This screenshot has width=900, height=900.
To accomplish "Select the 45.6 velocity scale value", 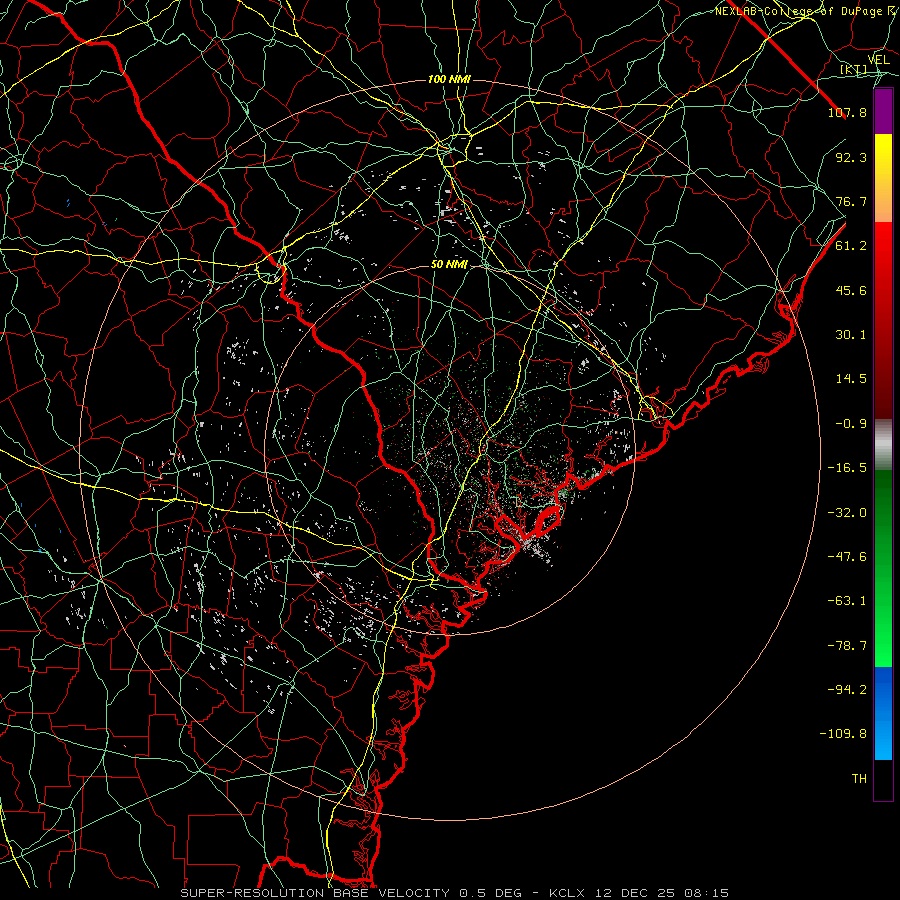I will (851, 290).
